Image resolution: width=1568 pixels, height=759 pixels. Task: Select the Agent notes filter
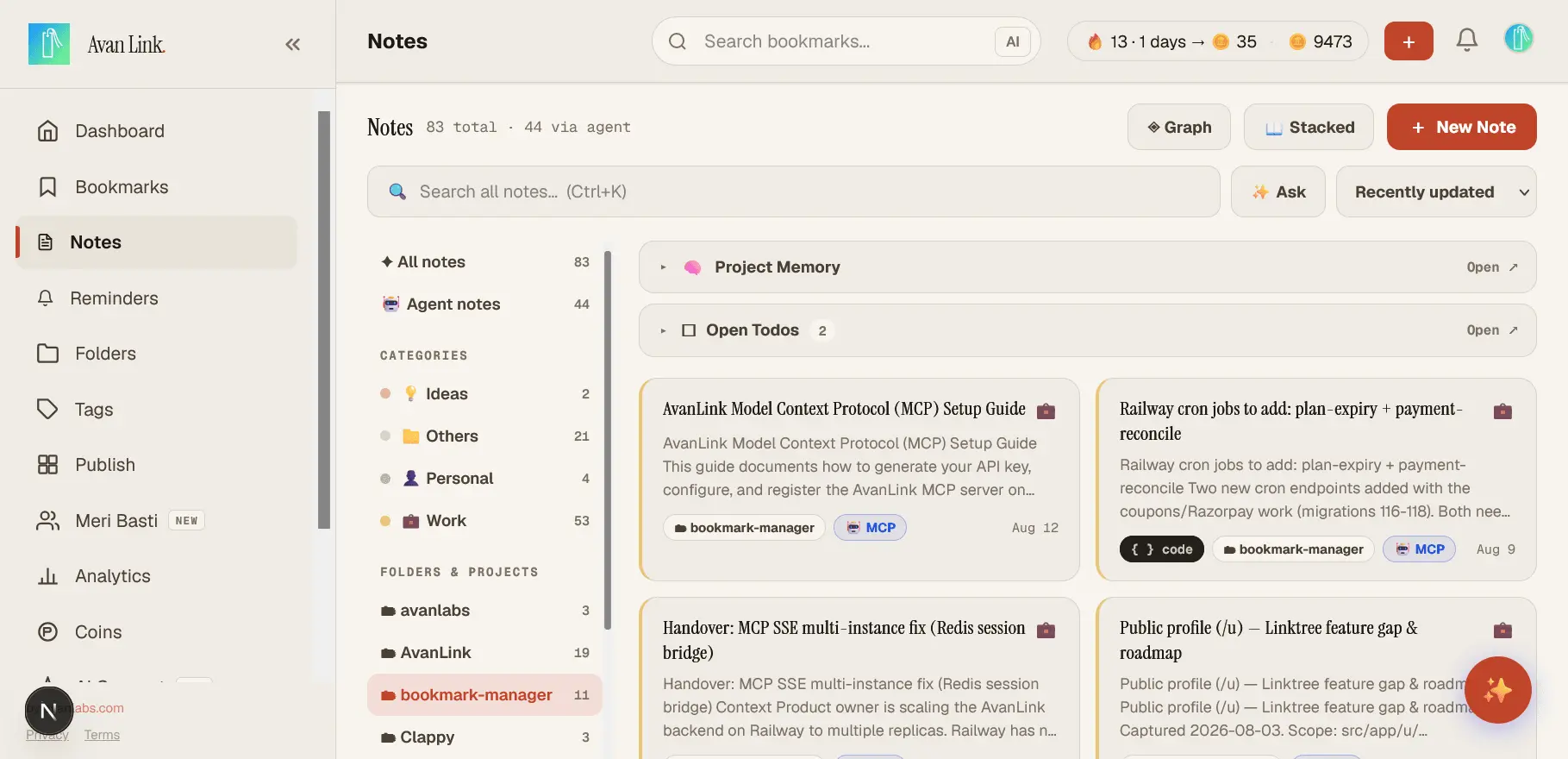[x=484, y=304]
